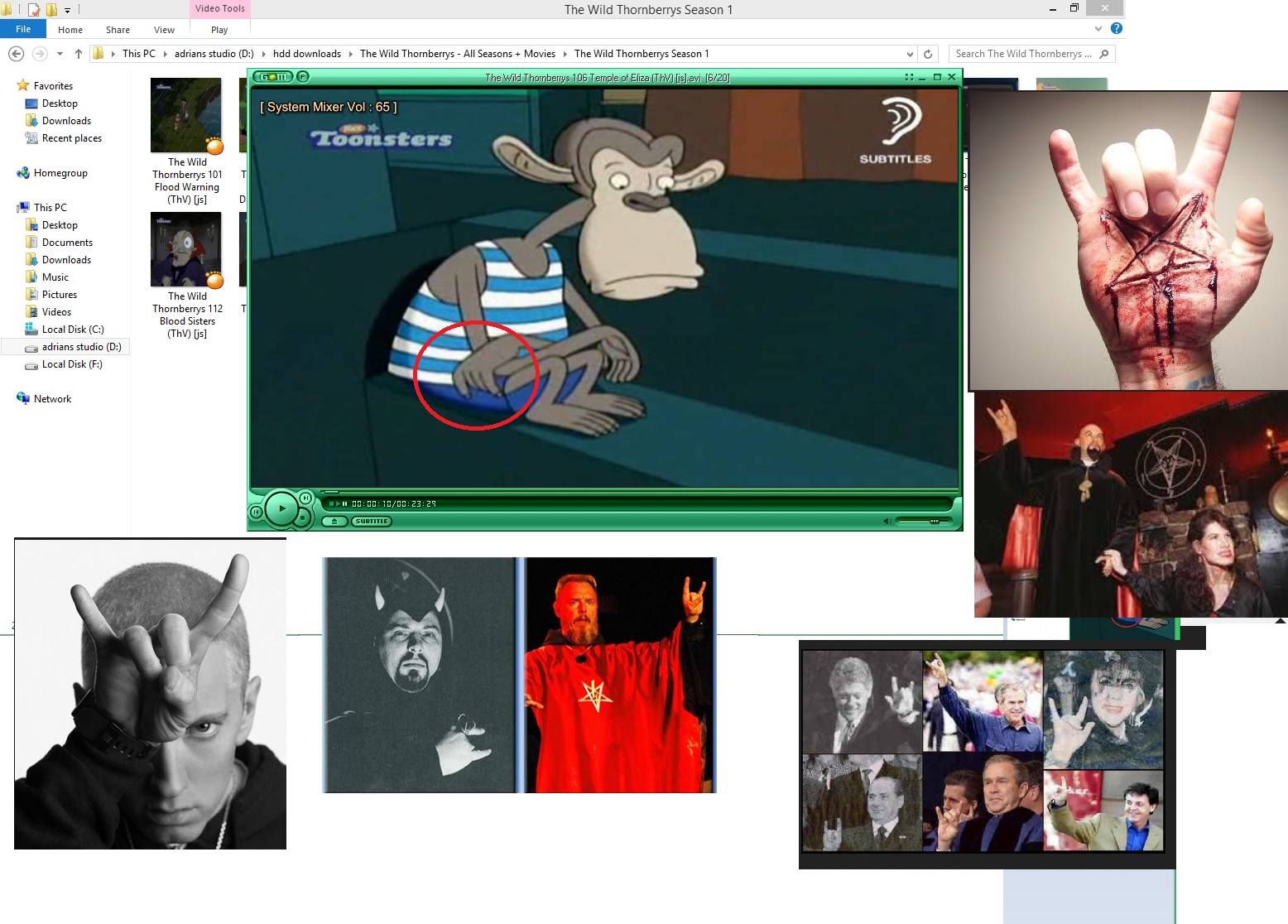1288x924 pixels.
Task: Open Customize Quick Access Toolbar dropdown
Action: click(68, 10)
